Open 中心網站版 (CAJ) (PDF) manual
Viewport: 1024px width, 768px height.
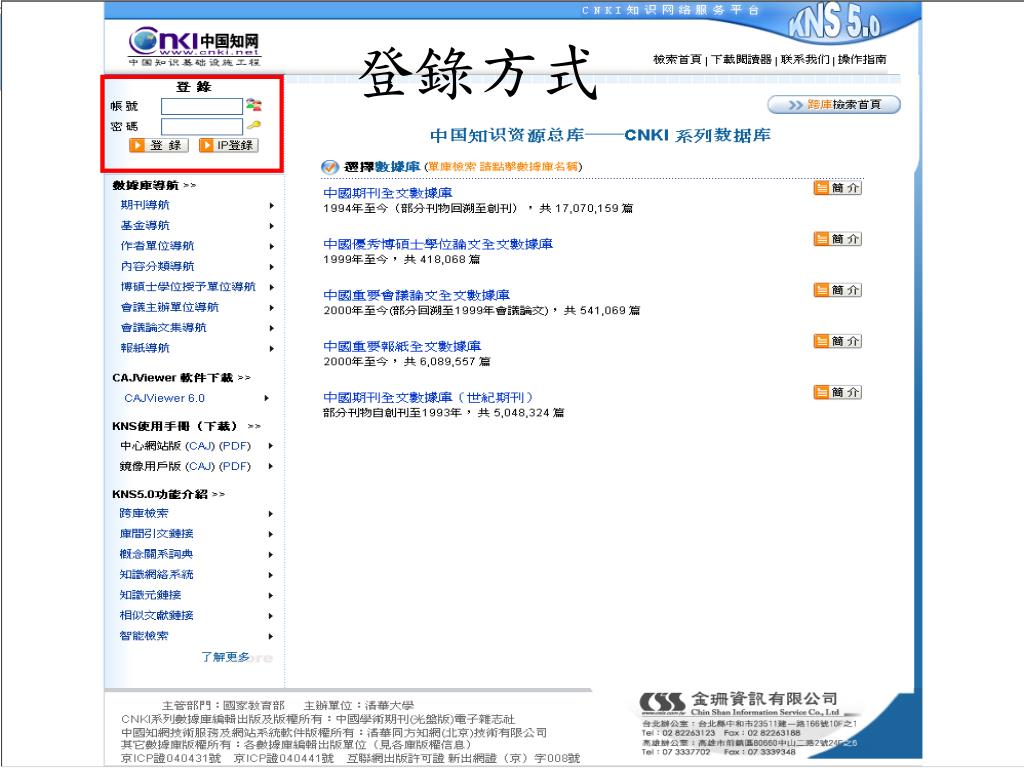pyautogui.click(x=185, y=446)
